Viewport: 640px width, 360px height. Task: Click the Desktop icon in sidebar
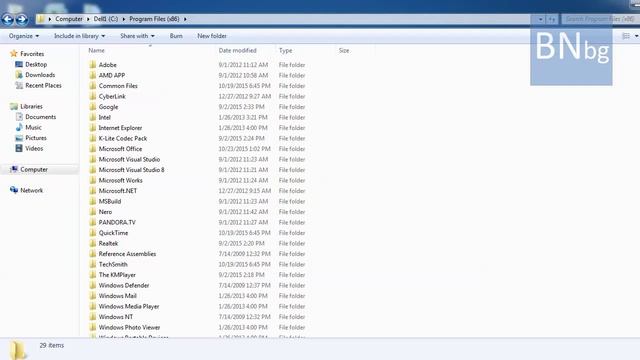pos(19,64)
